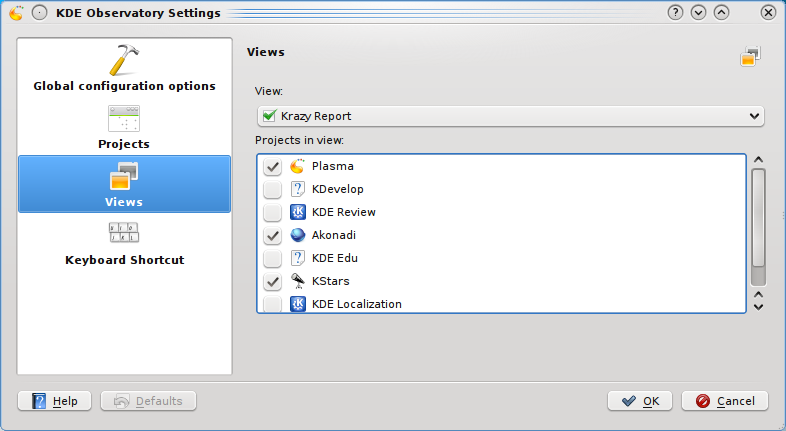Image resolution: width=786 pixels, height=431 pixels.
Task: Click scroll up arrow of projects list
Action: coord(758,160)
